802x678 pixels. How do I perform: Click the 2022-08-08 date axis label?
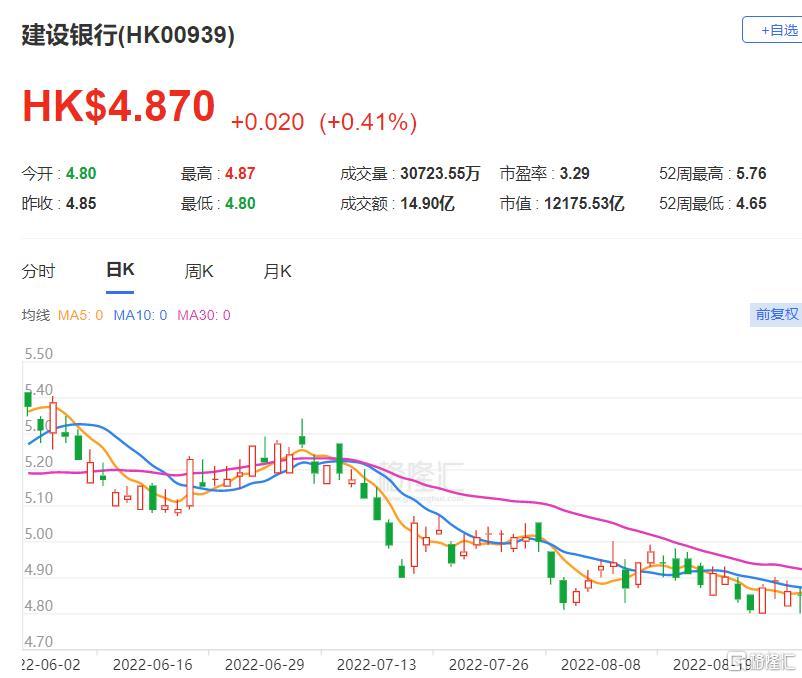pyautogui.click(x=600, y=665)
